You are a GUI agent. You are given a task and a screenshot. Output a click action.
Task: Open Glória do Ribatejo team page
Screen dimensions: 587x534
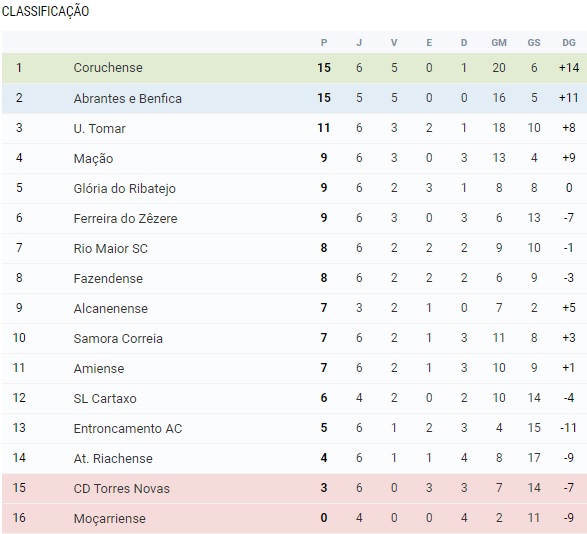pyautogui.click(x=124, y=188)
